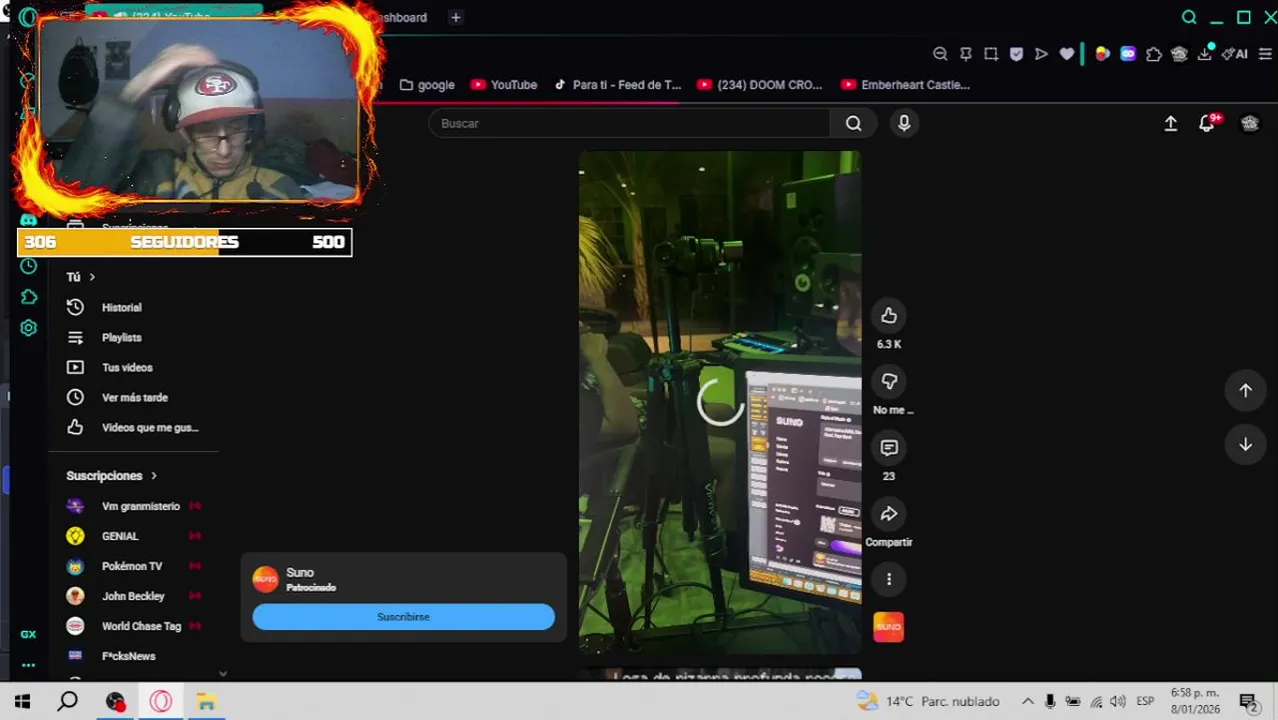Open Ver más tarde list

(134, 397)
